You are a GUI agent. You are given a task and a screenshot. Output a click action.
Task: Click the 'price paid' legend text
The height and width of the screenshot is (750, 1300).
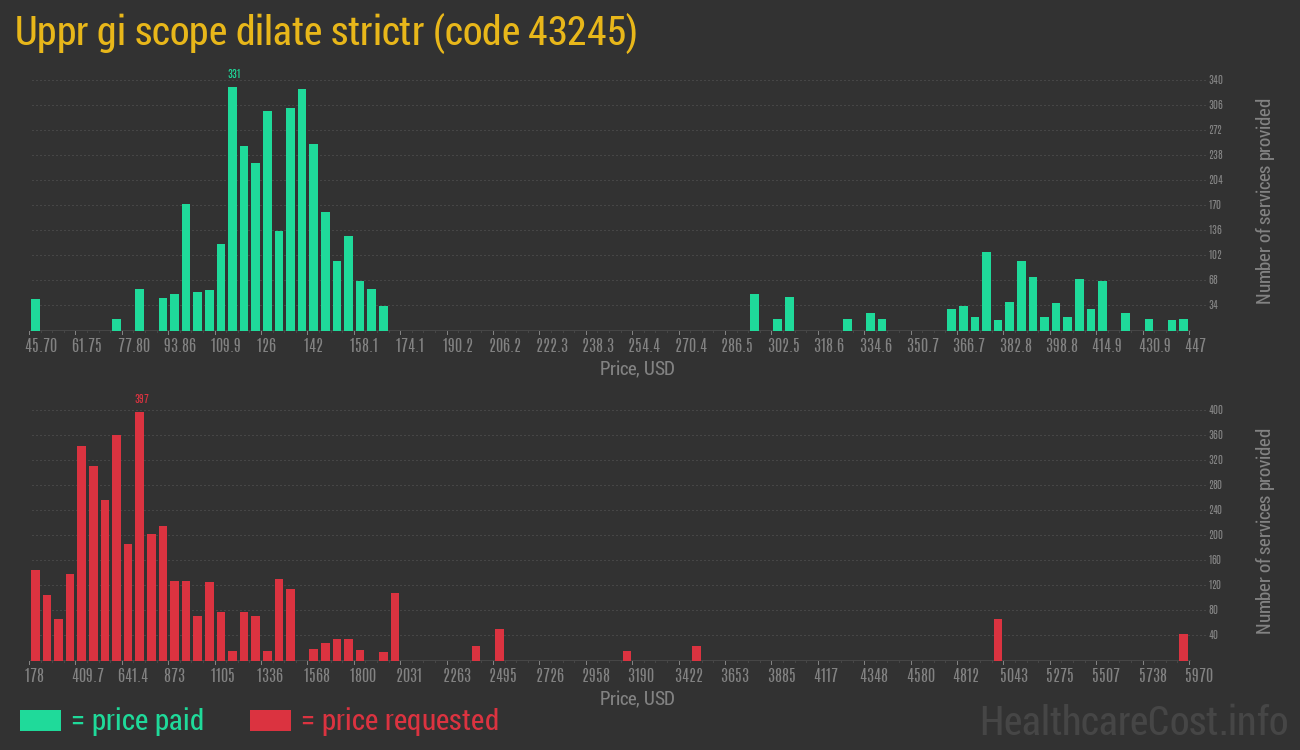[x=138, y=720]
